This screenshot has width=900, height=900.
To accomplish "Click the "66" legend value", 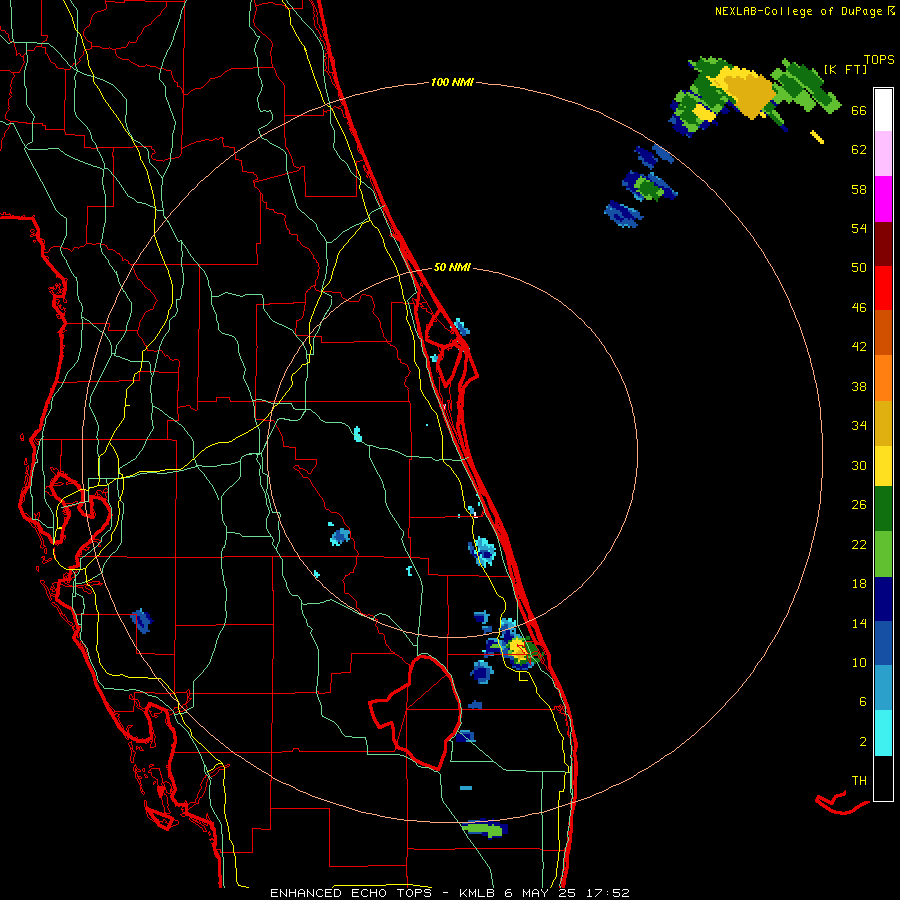I will coord(859,110).
